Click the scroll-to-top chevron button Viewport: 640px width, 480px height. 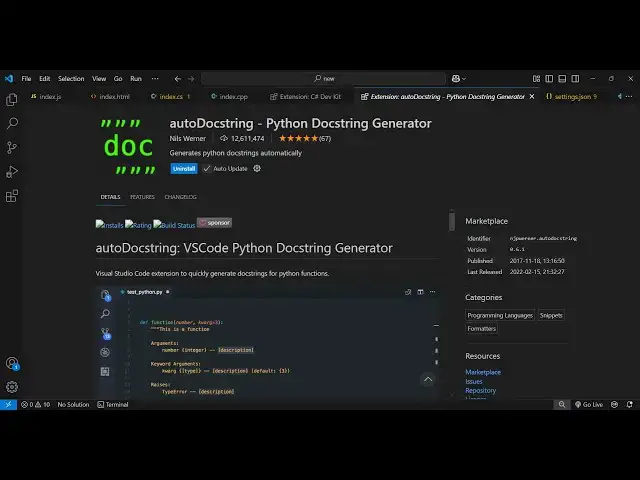[x=428, y=379]
